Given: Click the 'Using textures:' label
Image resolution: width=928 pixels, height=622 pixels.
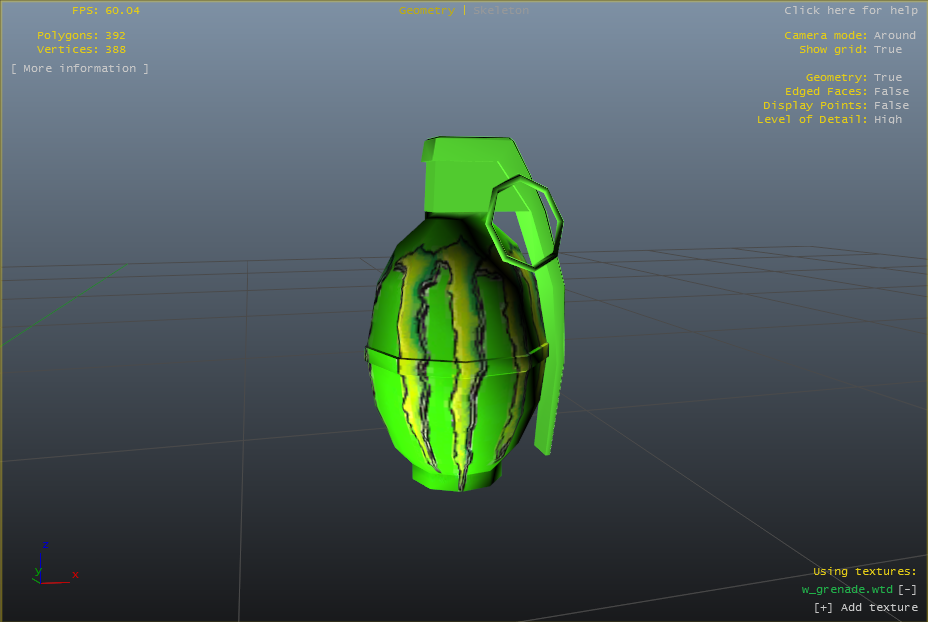Looking at the screenshot, I should [865, 572].
